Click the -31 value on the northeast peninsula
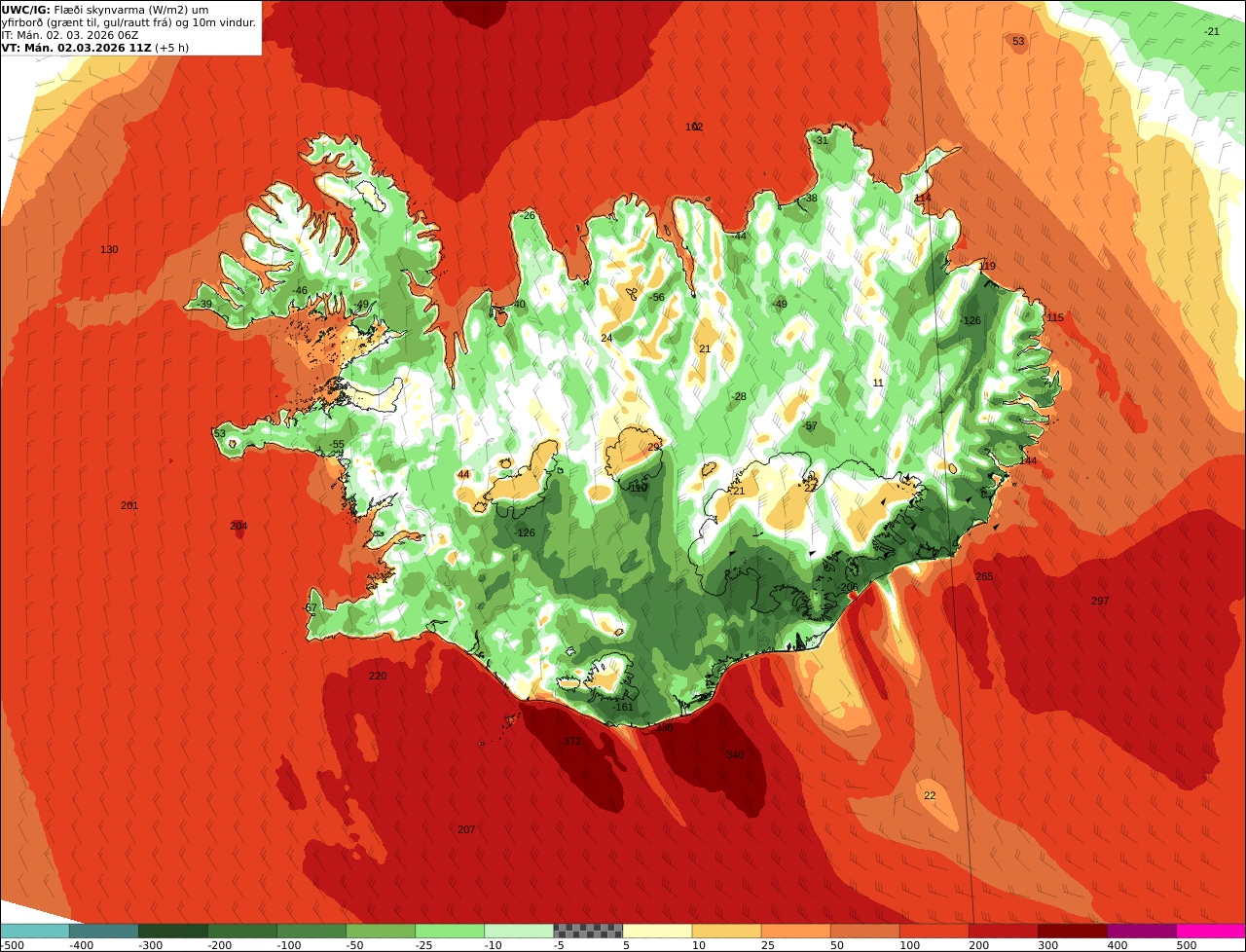The width and height of the screenshot is (1246, 952). [x=821, y=140]
